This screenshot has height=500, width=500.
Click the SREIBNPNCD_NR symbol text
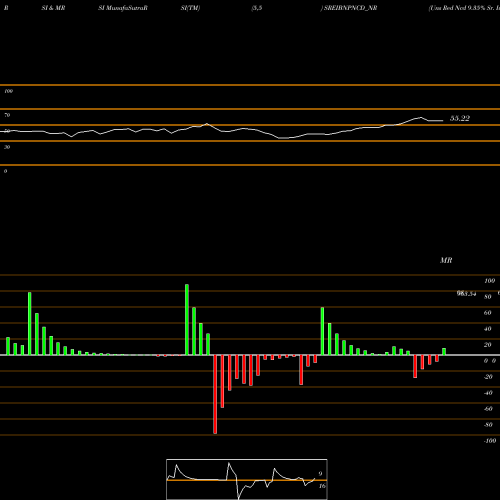point(350,8)
